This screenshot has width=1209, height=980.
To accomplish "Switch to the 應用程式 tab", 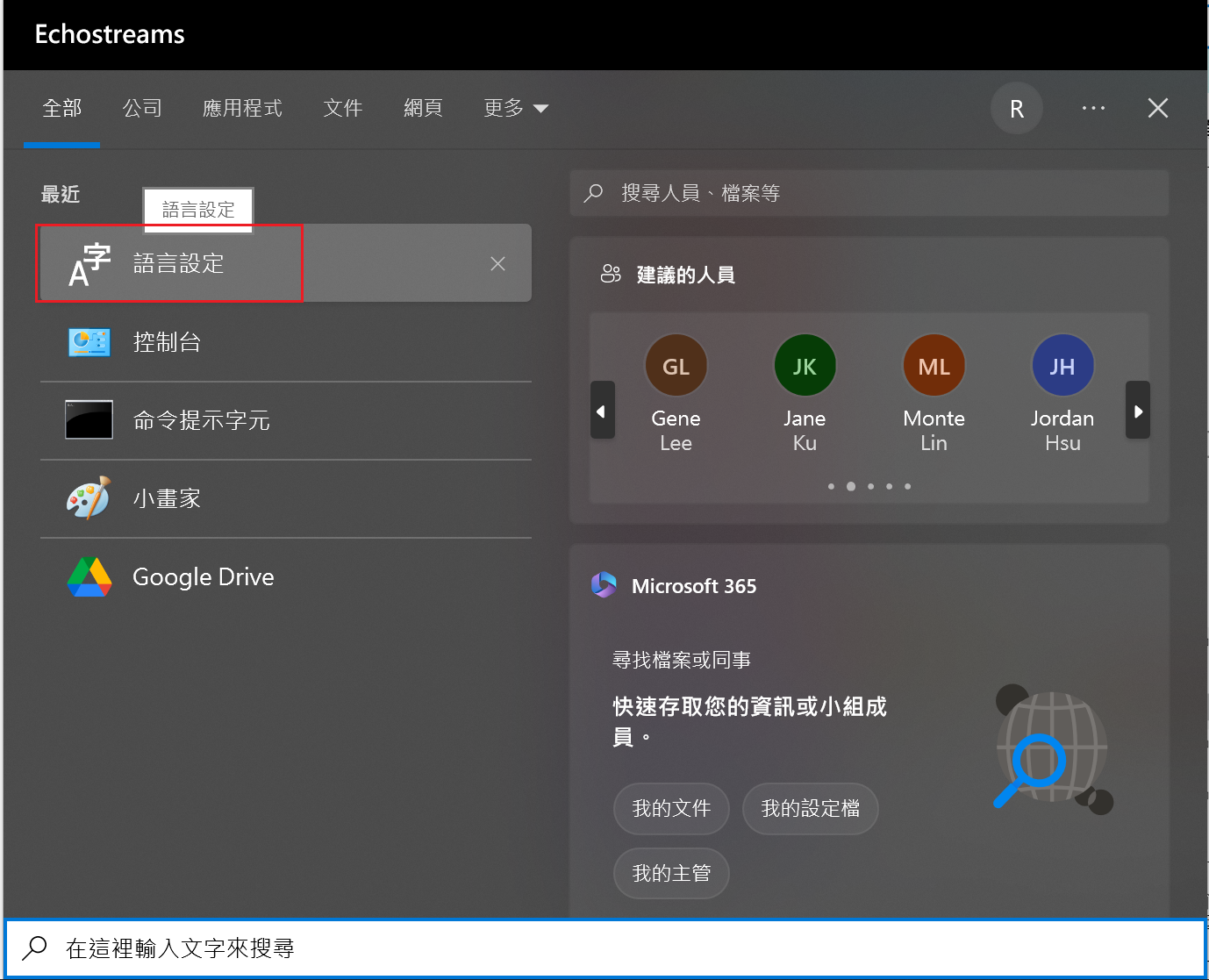I will point(242,109).
